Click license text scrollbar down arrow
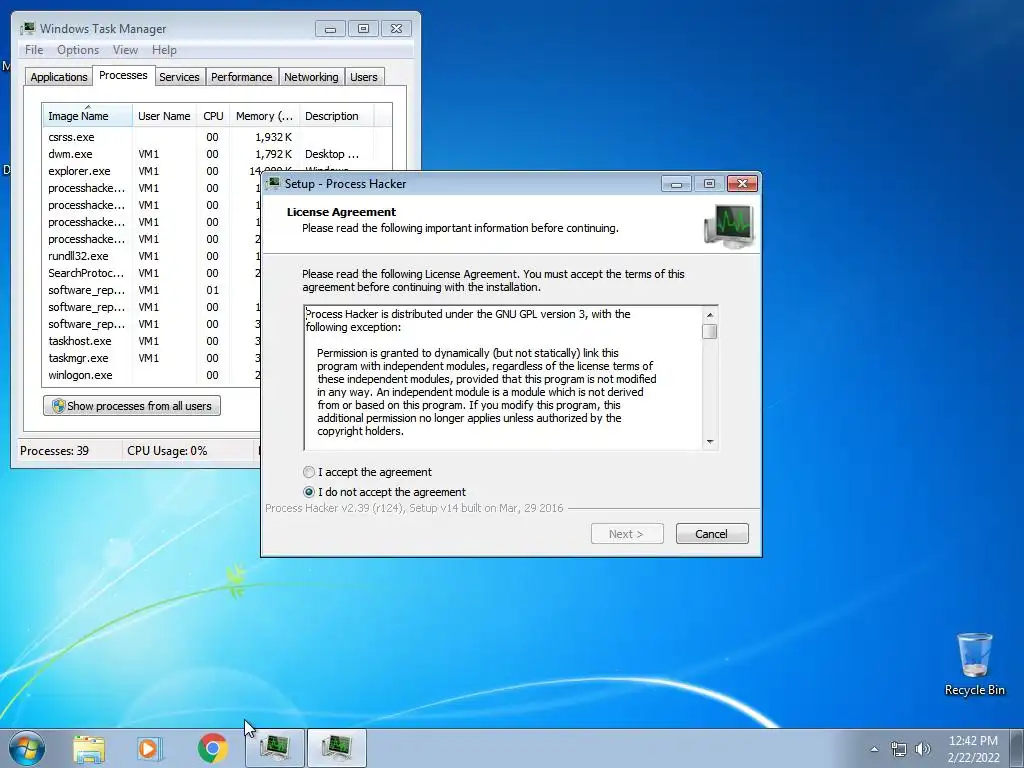Screen dimensions: 1024x768 pyautogui.click(x=710, y=442)
